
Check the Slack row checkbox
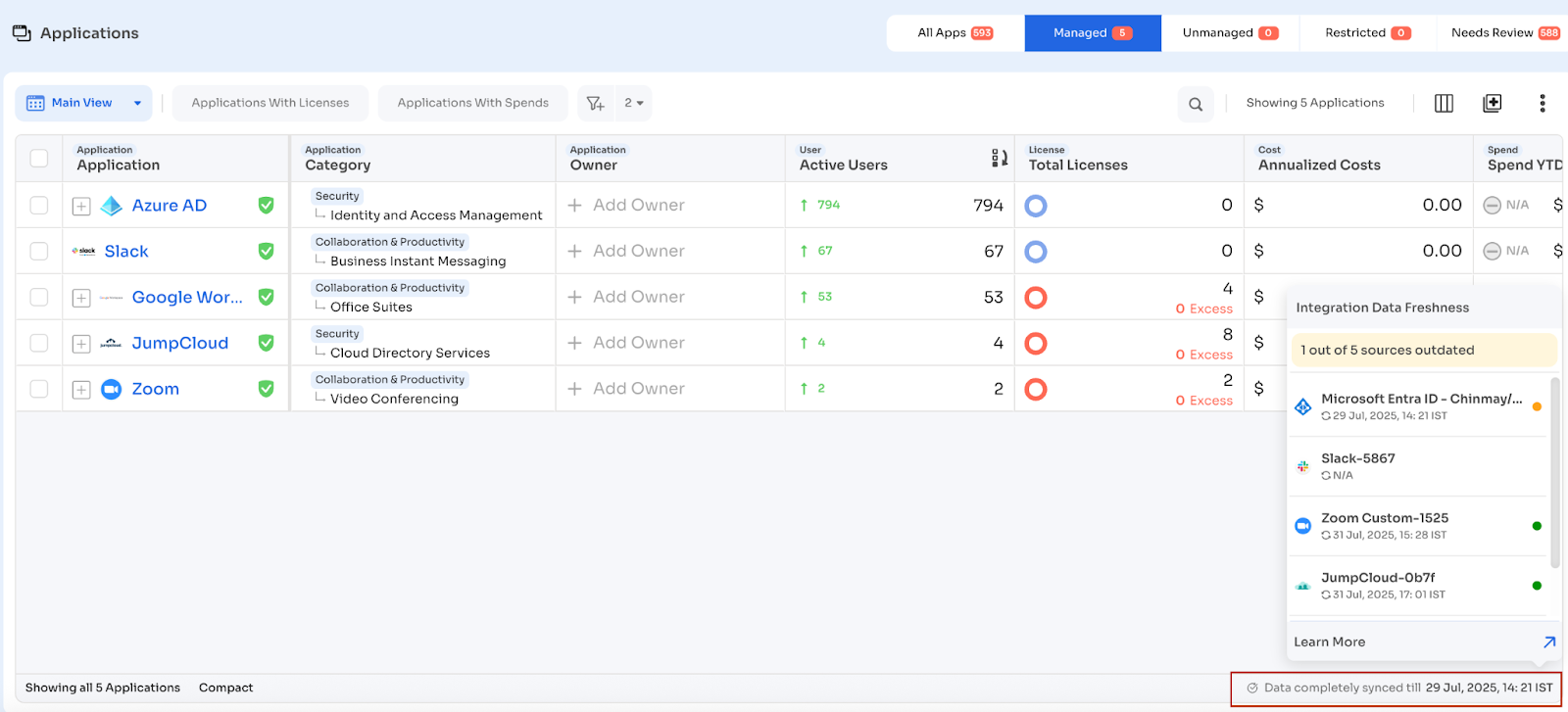point(39,251)
